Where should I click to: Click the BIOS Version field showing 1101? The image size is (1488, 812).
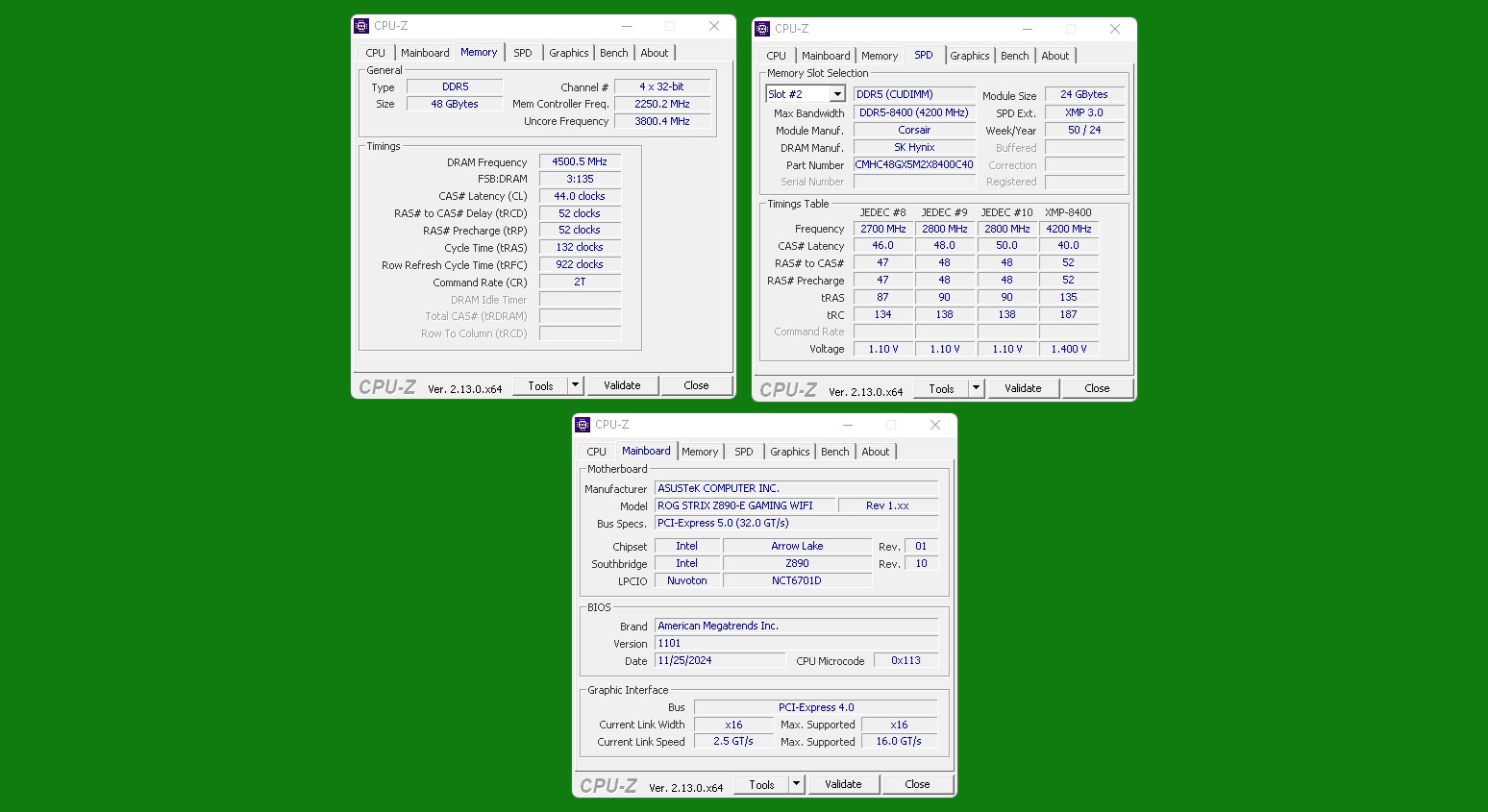pos(796,643)
